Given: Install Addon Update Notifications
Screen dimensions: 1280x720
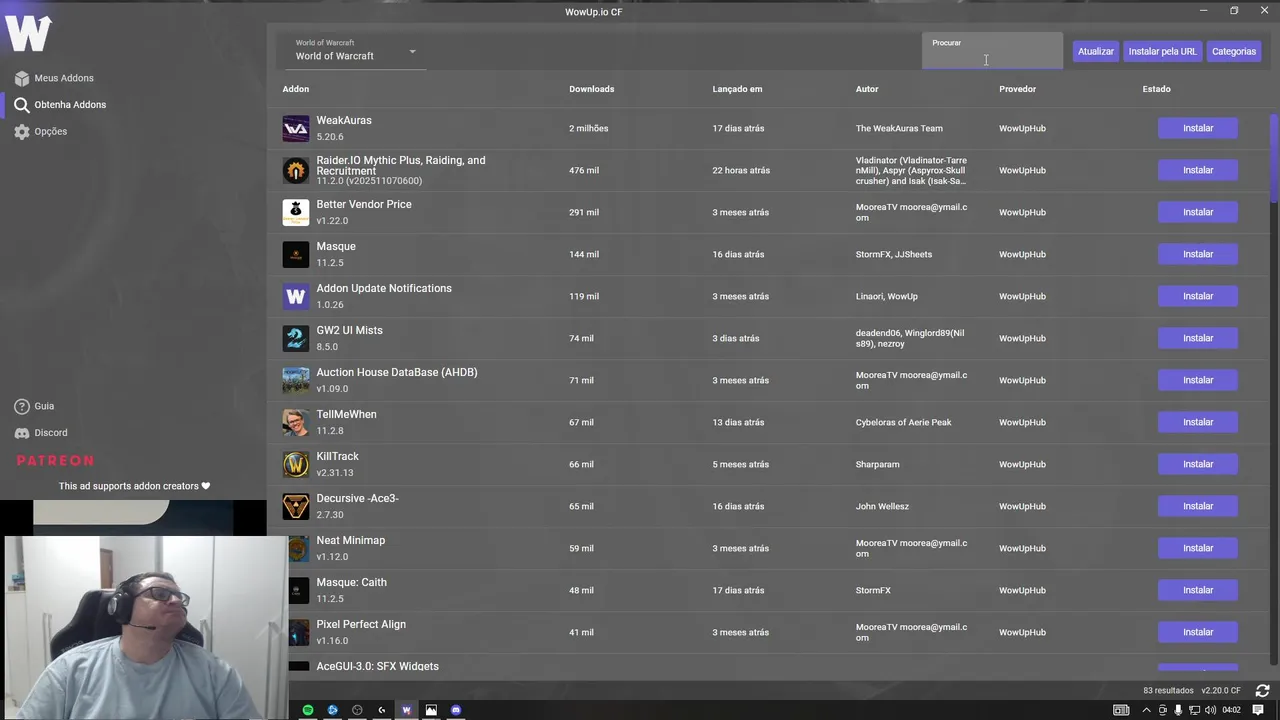Looking at the screenshot, I should (x=1198, y=296).
